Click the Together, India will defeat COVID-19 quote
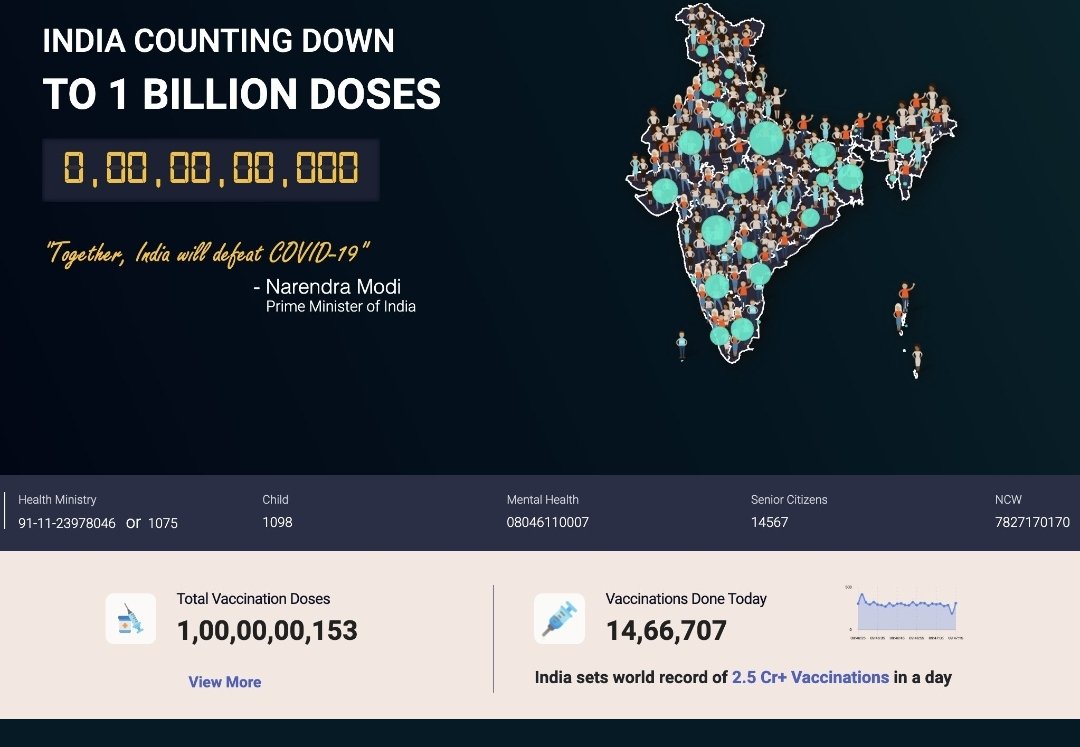The image size is (1080, 747). [208, 253]
